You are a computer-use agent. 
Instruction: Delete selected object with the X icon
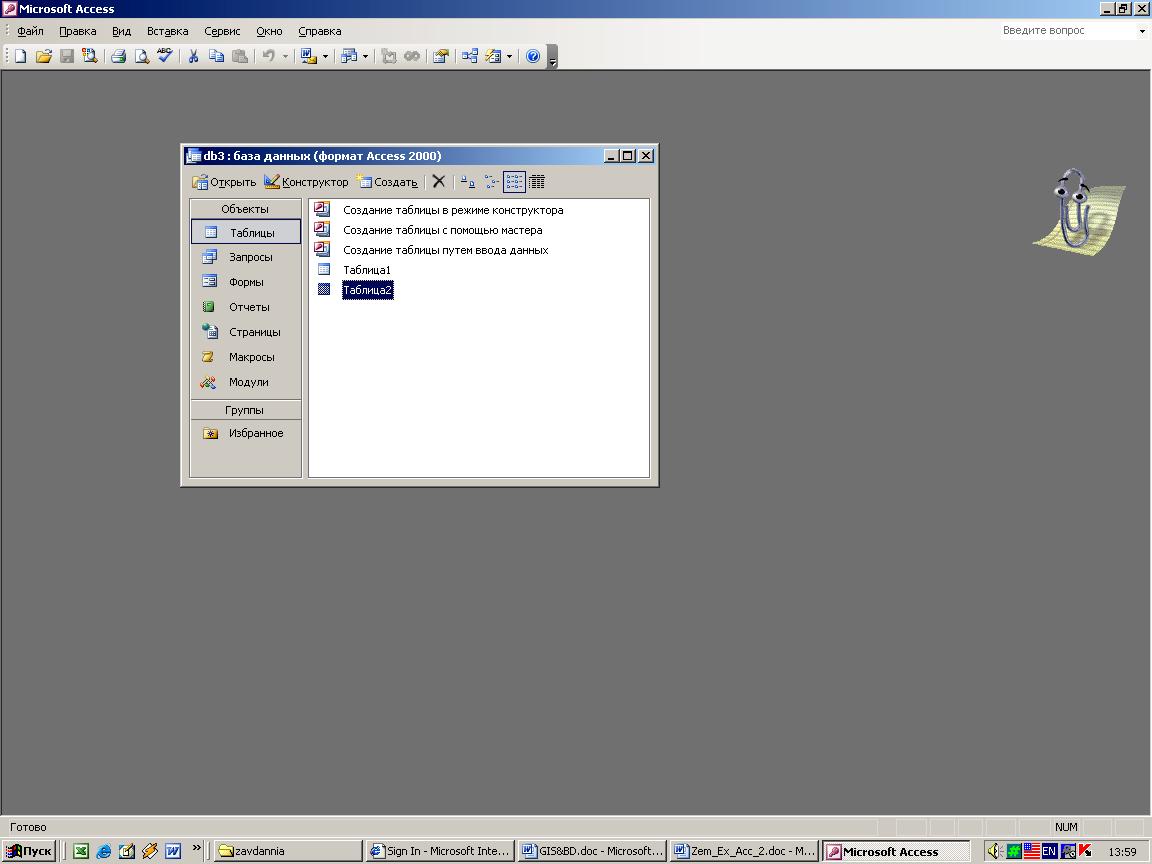(439, 181)
